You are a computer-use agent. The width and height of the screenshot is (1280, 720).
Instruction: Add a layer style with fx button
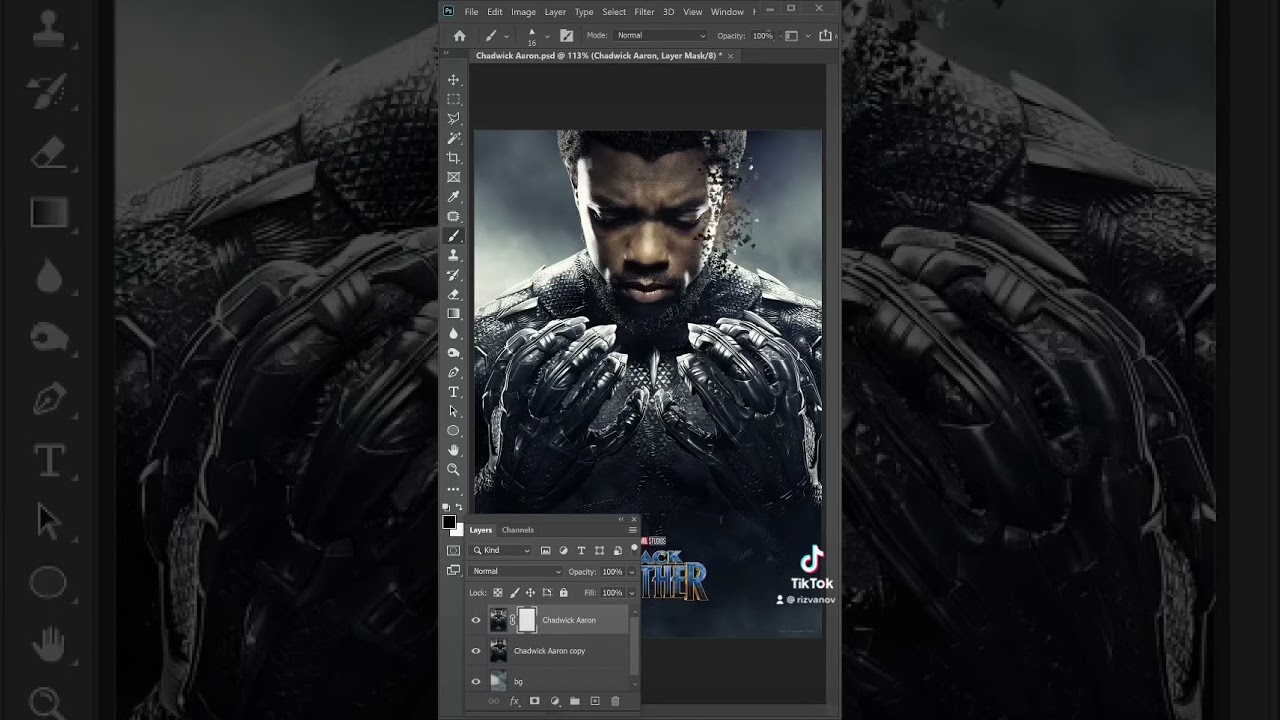(x=515, y=701)
